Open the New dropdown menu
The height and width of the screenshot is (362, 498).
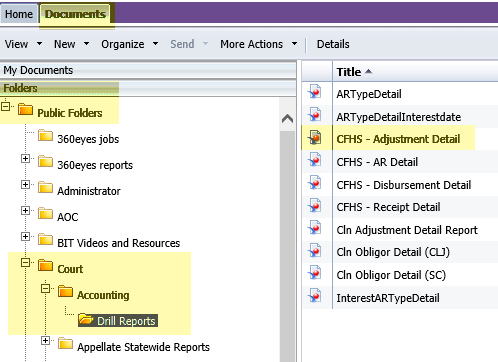72,44
